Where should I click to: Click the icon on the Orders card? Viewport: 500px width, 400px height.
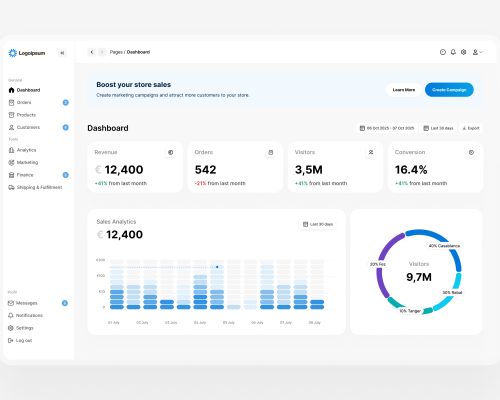tap(271, 152)
